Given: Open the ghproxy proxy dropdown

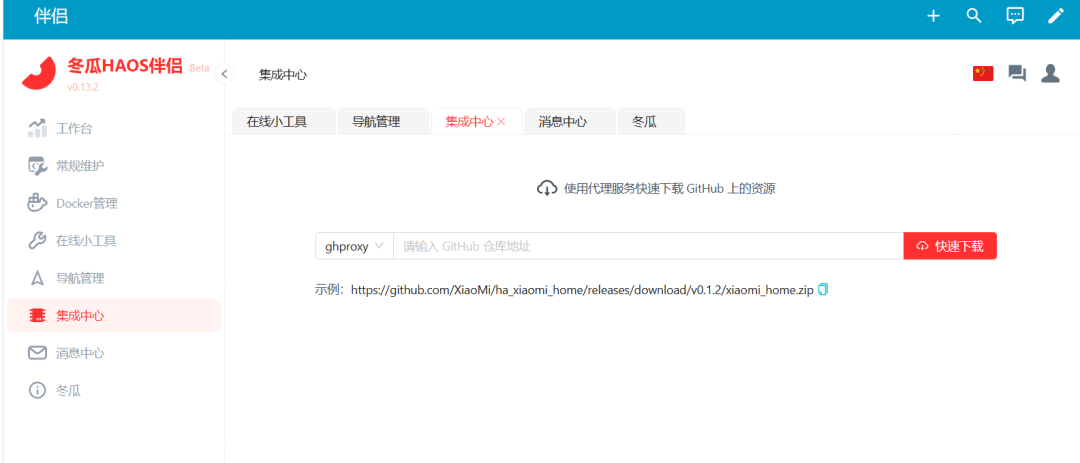Looking at the screenshot, I should point(354,246).
